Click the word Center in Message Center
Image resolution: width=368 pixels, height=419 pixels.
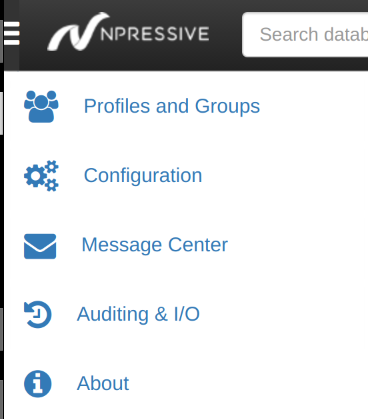click(198, 245)
